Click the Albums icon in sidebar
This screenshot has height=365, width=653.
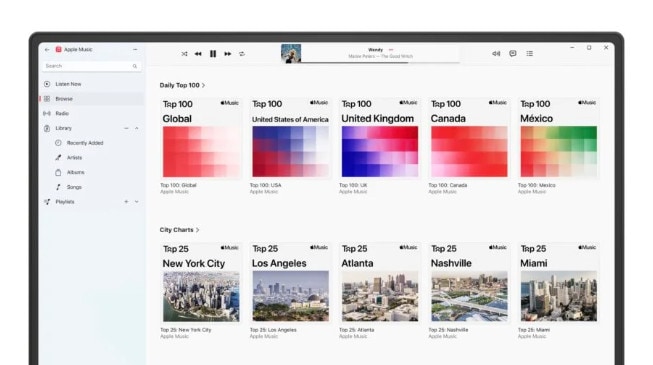tap(58, 172)
